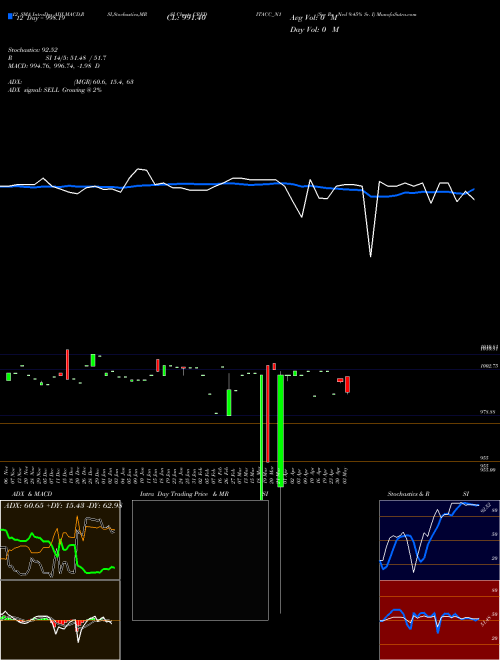500x660 pixels.
Task: Click the 'ADX & MACD' panel title
Action: tap(32, 494)
